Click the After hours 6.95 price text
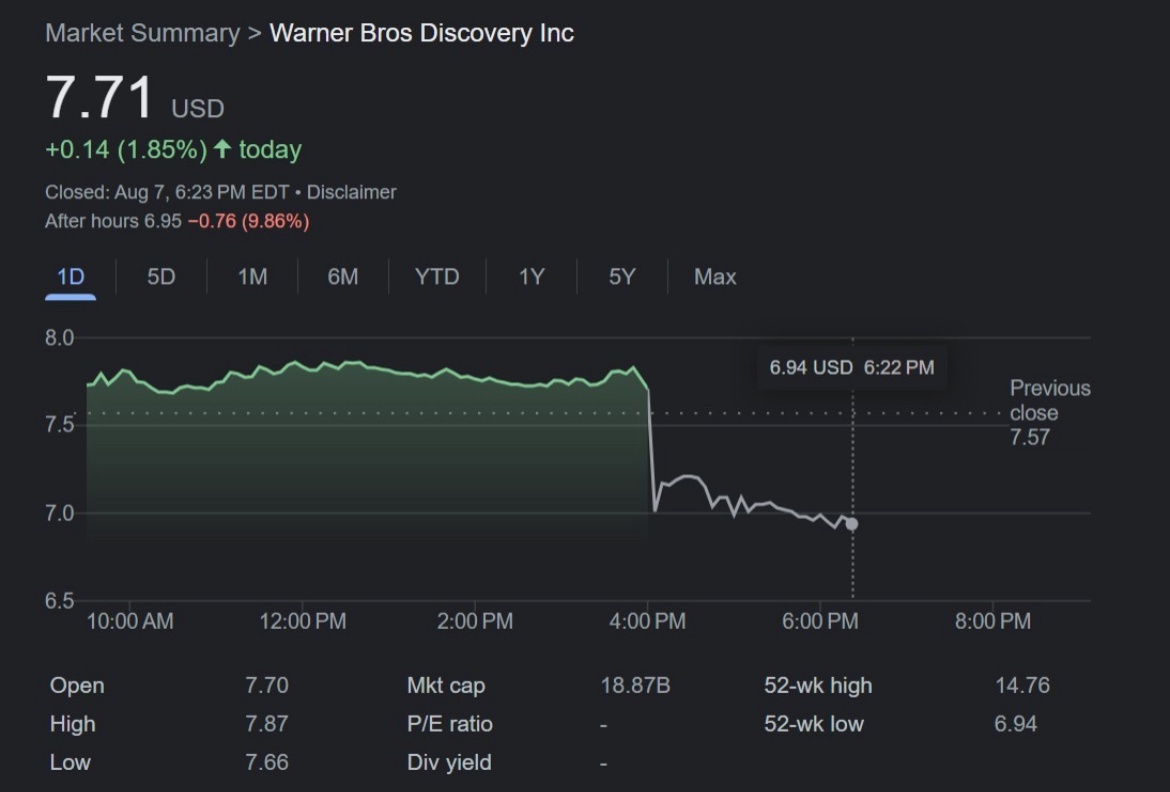The height and width of the screenshot is (792, 1170). point(113,221)
